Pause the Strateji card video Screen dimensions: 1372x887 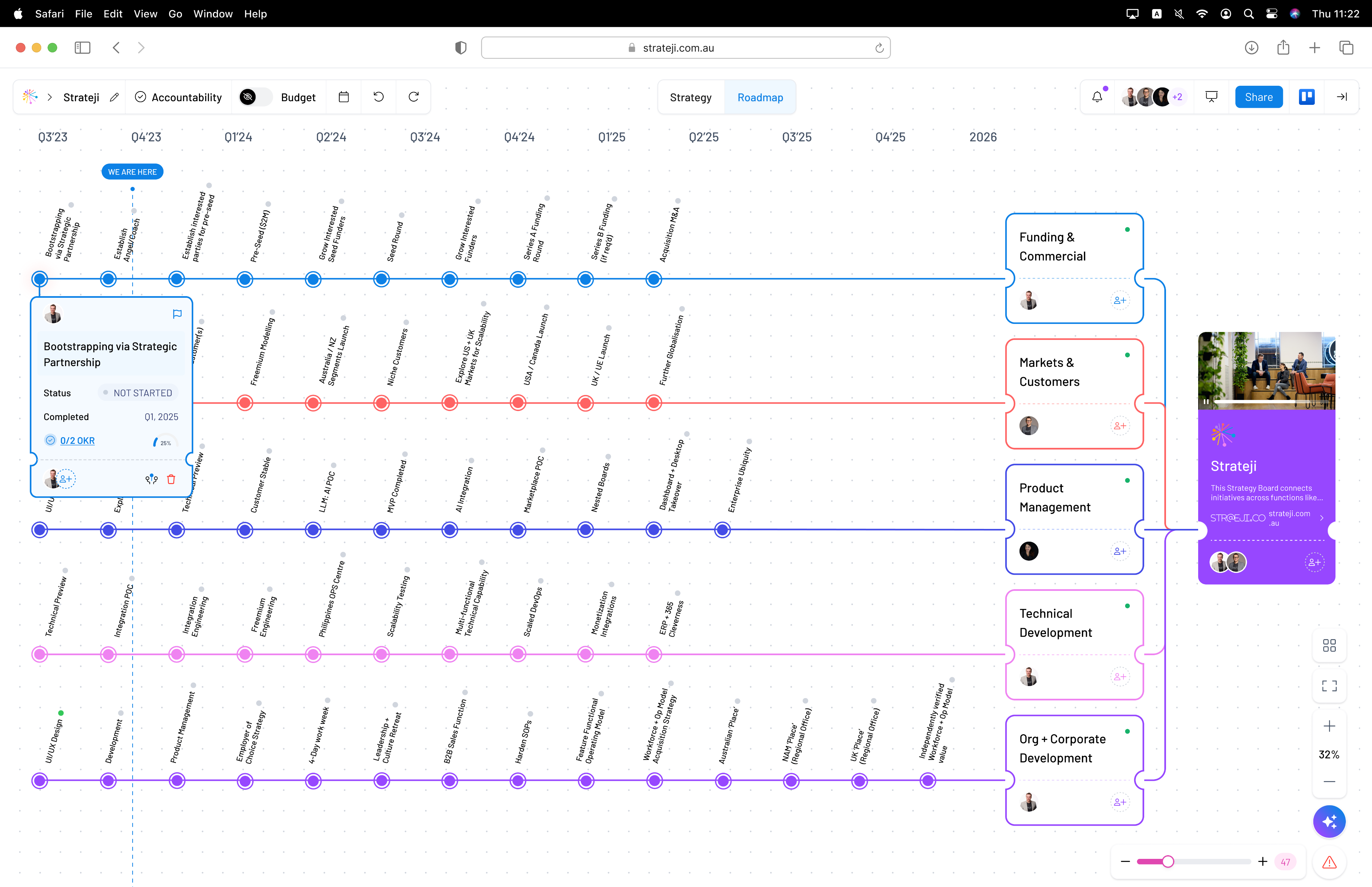coord(1206,401)
